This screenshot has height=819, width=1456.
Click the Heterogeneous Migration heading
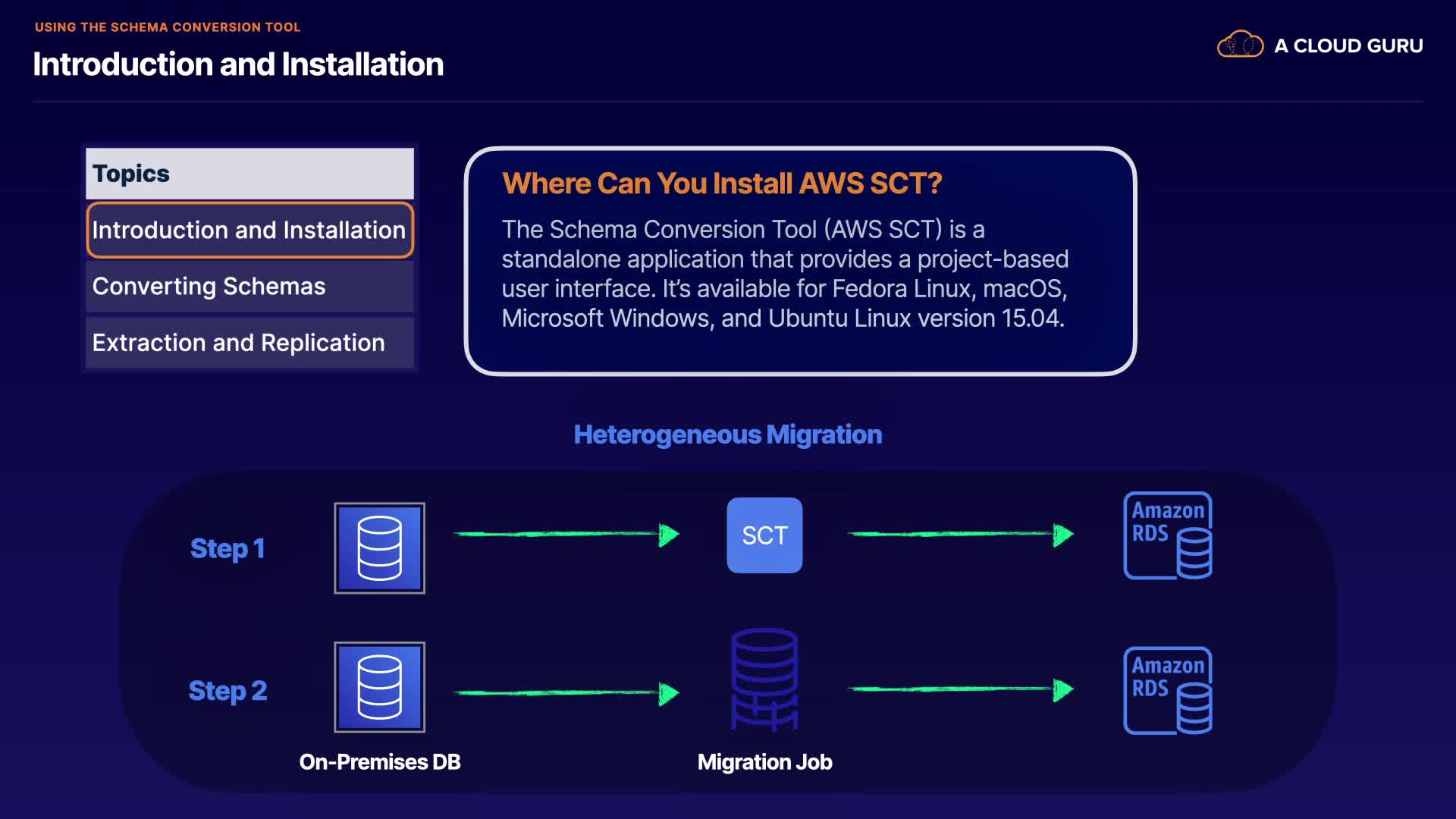[x=727, y=435]
